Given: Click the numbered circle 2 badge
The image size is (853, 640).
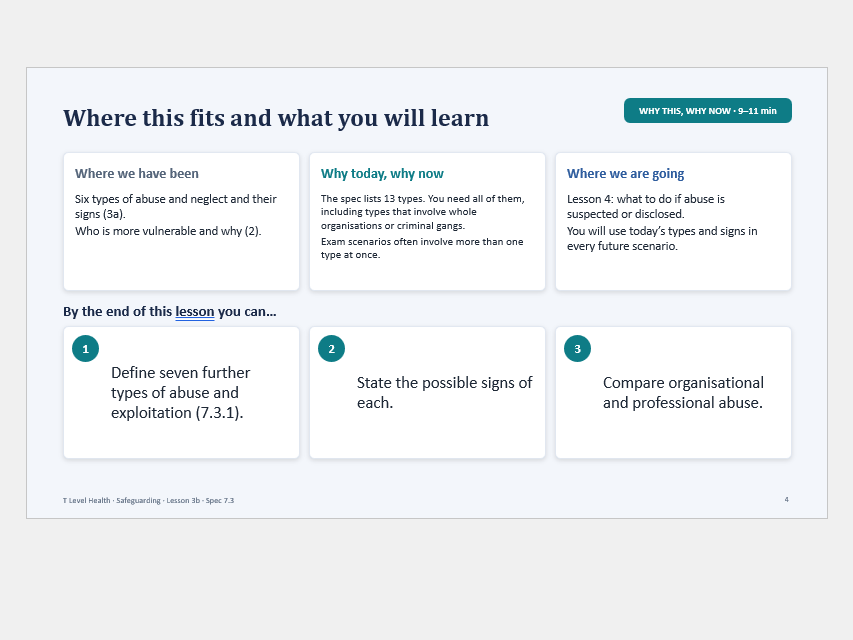Looking at the screenshot, I should [x=331, y=349].
